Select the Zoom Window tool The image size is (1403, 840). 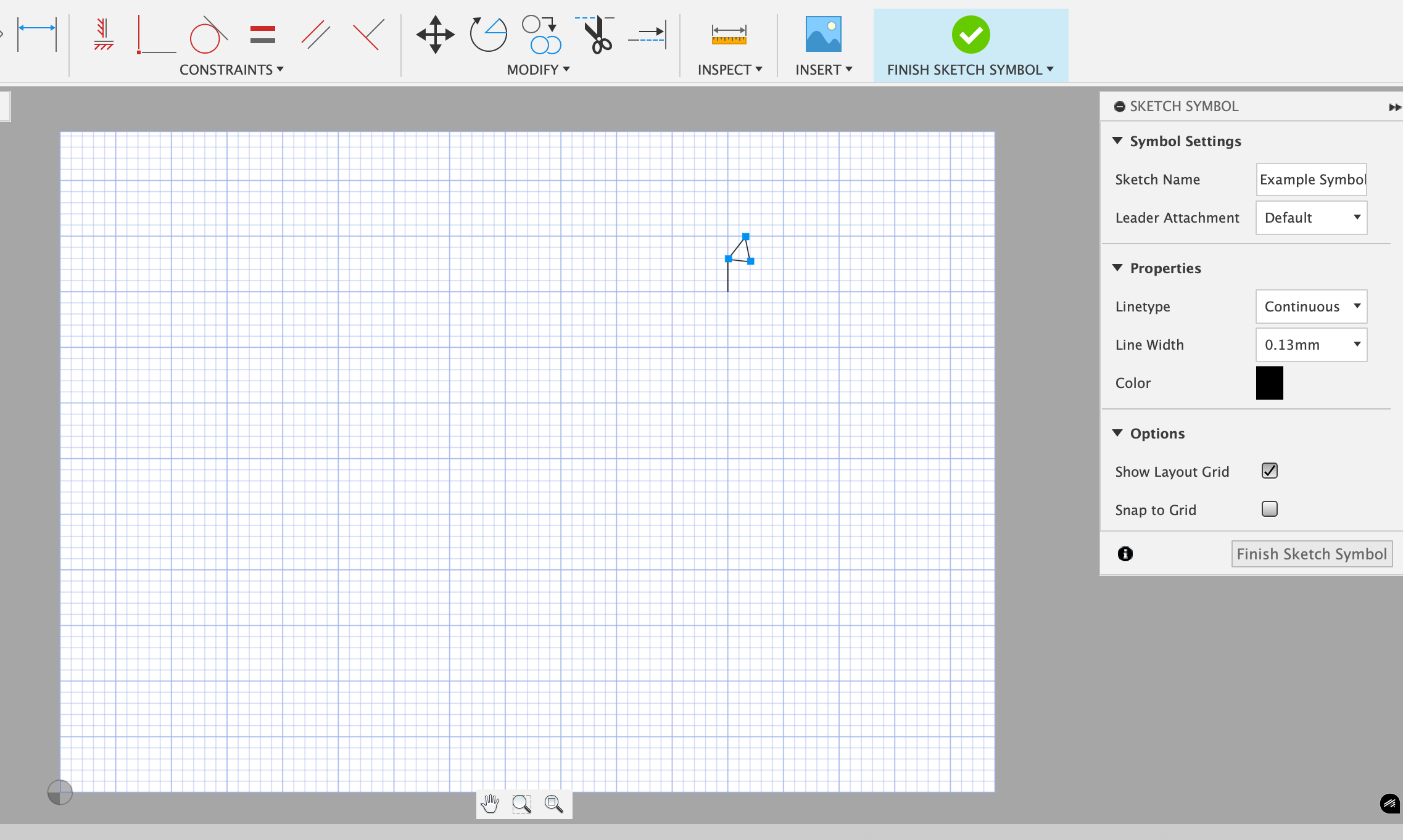tap(521, 804)
